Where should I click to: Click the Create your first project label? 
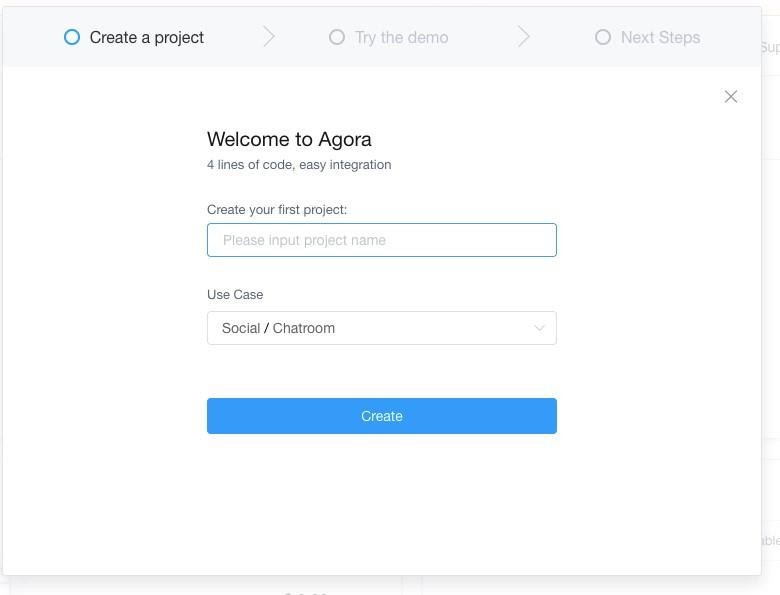[277, 210]
